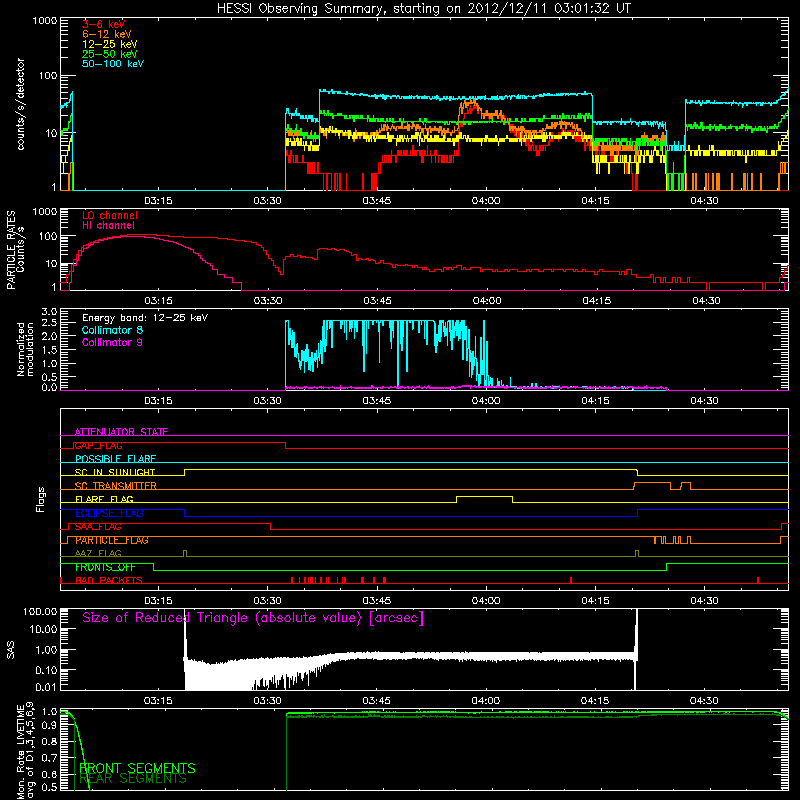This screenshot has height=800, width=800.
Task: Click the cyan 50-100 keV legend label
Action: [113, 64]
